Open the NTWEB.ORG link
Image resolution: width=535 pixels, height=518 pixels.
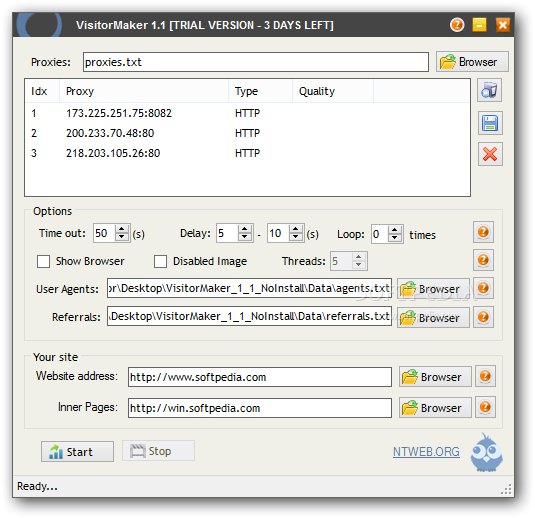[x=426, y=451]
